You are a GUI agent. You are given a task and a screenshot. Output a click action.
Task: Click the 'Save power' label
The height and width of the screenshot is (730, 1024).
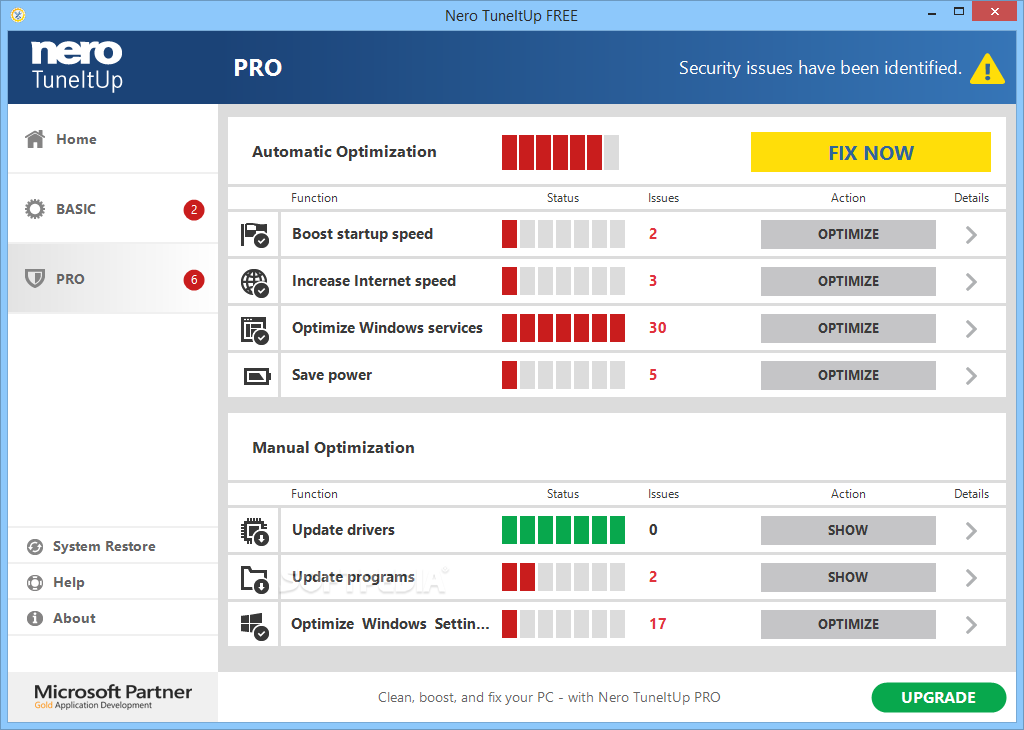pos(332,375)
